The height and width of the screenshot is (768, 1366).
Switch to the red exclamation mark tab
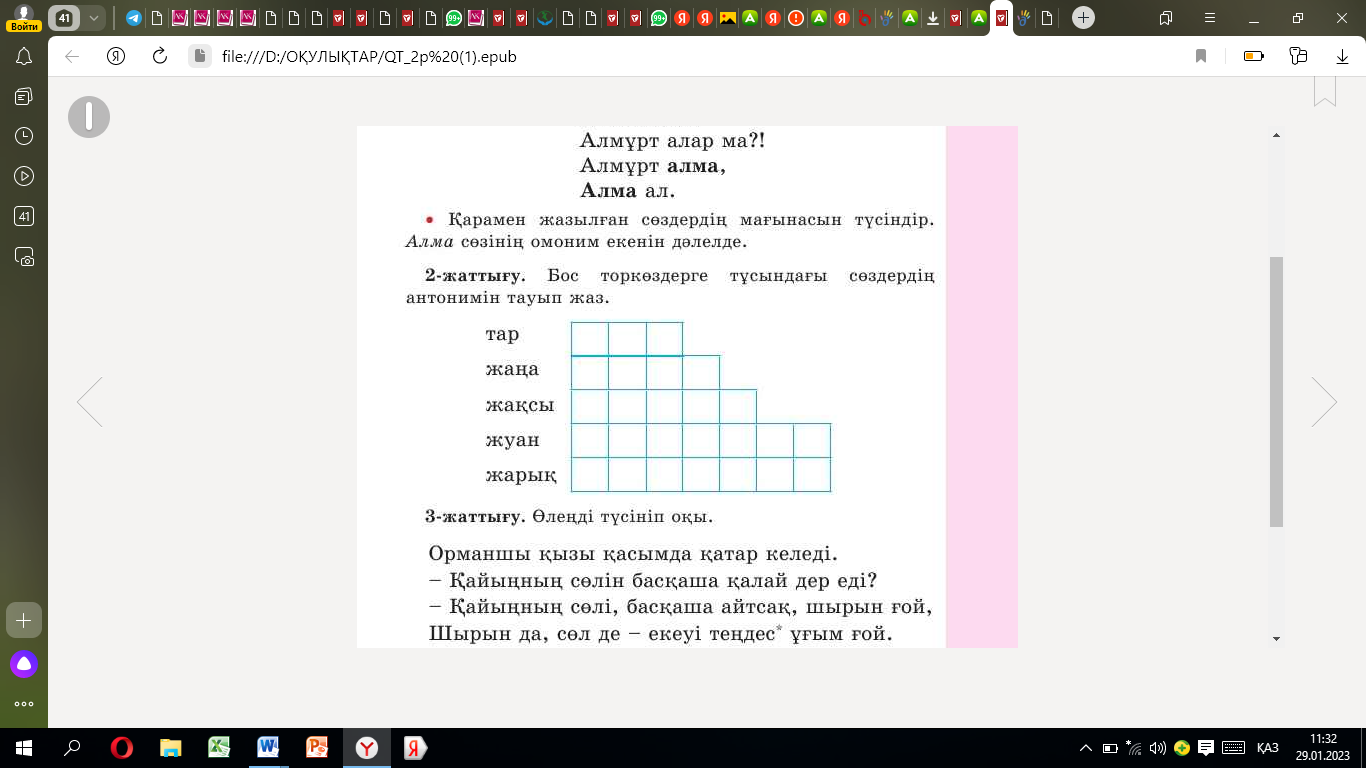pos(796,18)
